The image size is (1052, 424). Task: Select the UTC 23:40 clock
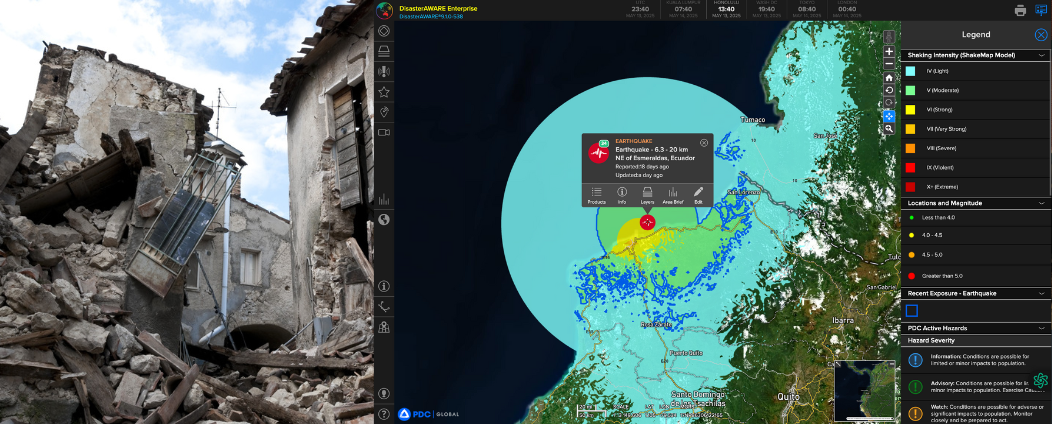639,9
